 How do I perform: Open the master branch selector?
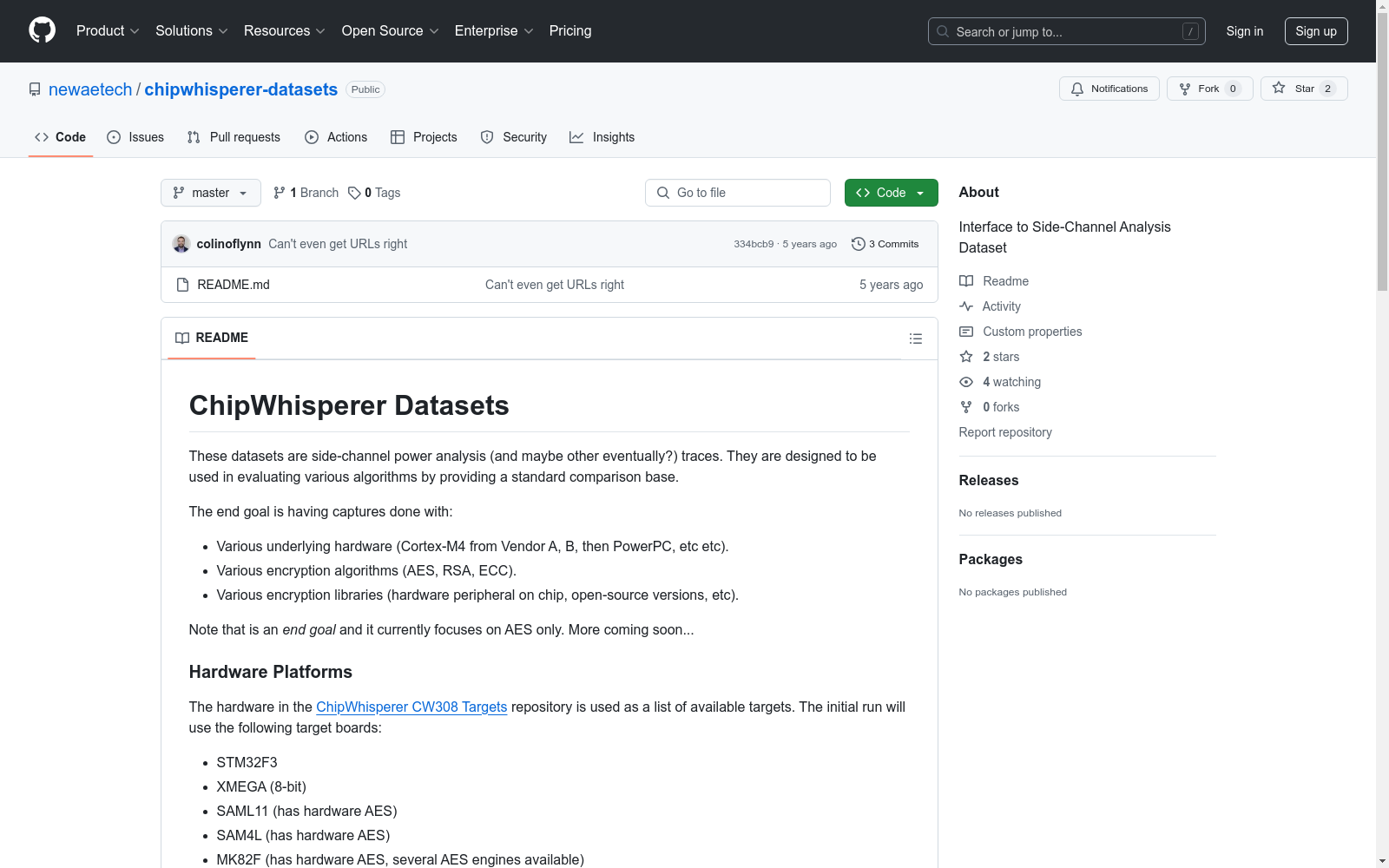pyautogui.click(x=211, y=193)
